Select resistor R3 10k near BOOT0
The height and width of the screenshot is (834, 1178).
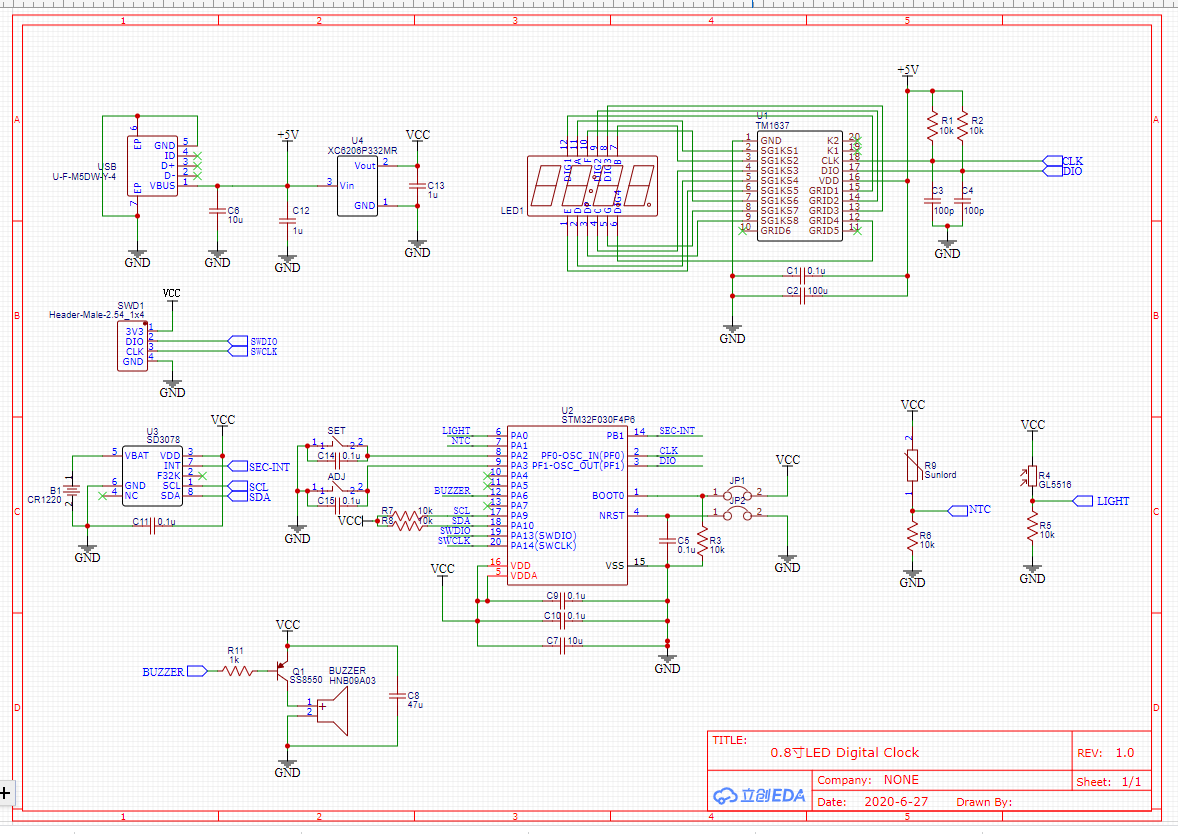pos(702,540)
